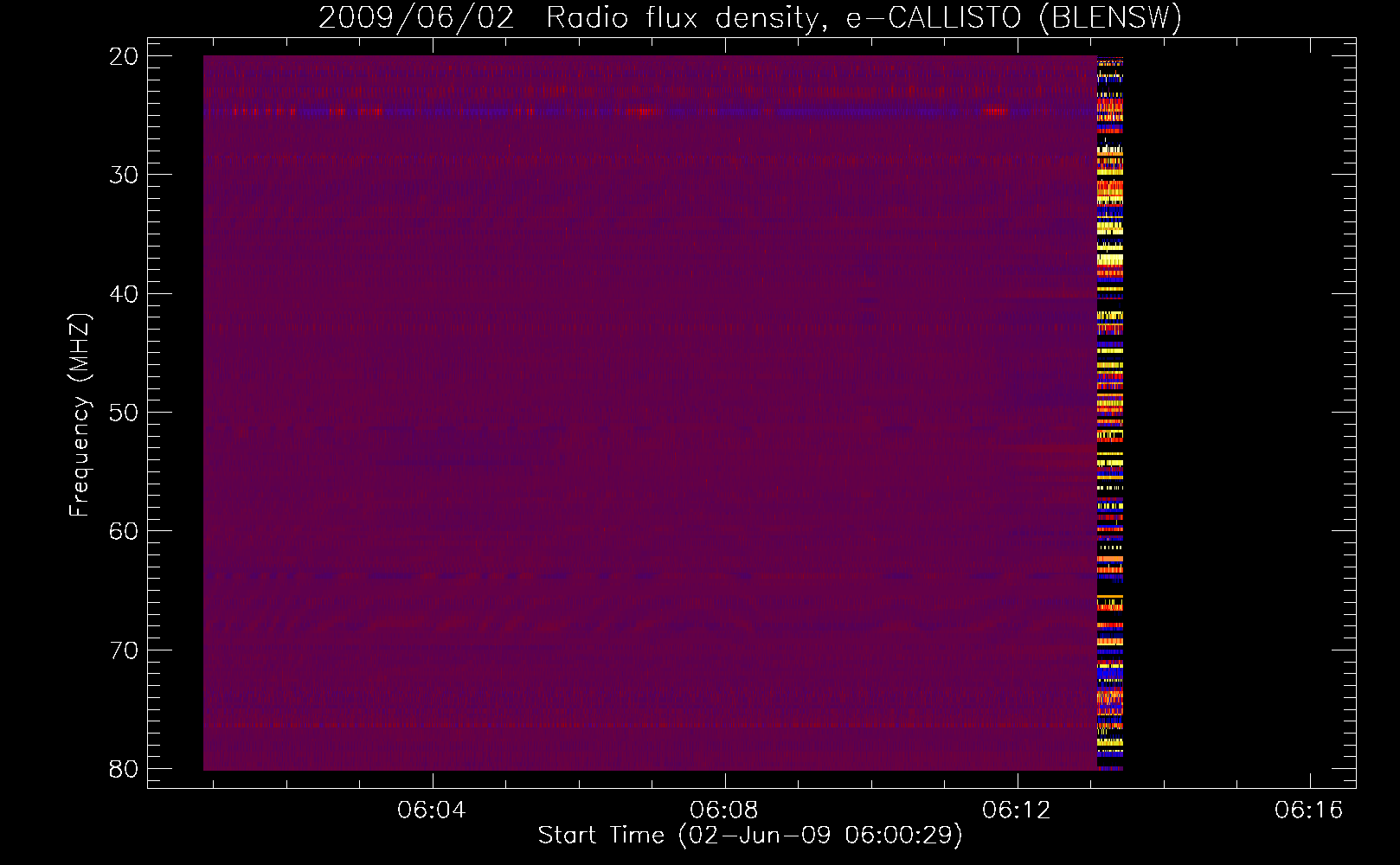Click the 'Start Time (02-Jun-09 06:00:29)' label
Image resolution: width=1400 pixels, height=865 pixels.
[750, 836]
